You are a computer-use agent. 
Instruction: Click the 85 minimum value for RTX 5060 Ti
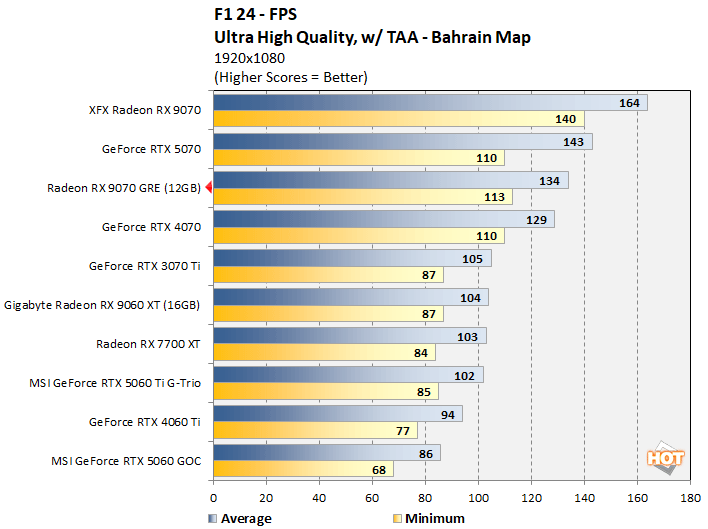point(424,392)
